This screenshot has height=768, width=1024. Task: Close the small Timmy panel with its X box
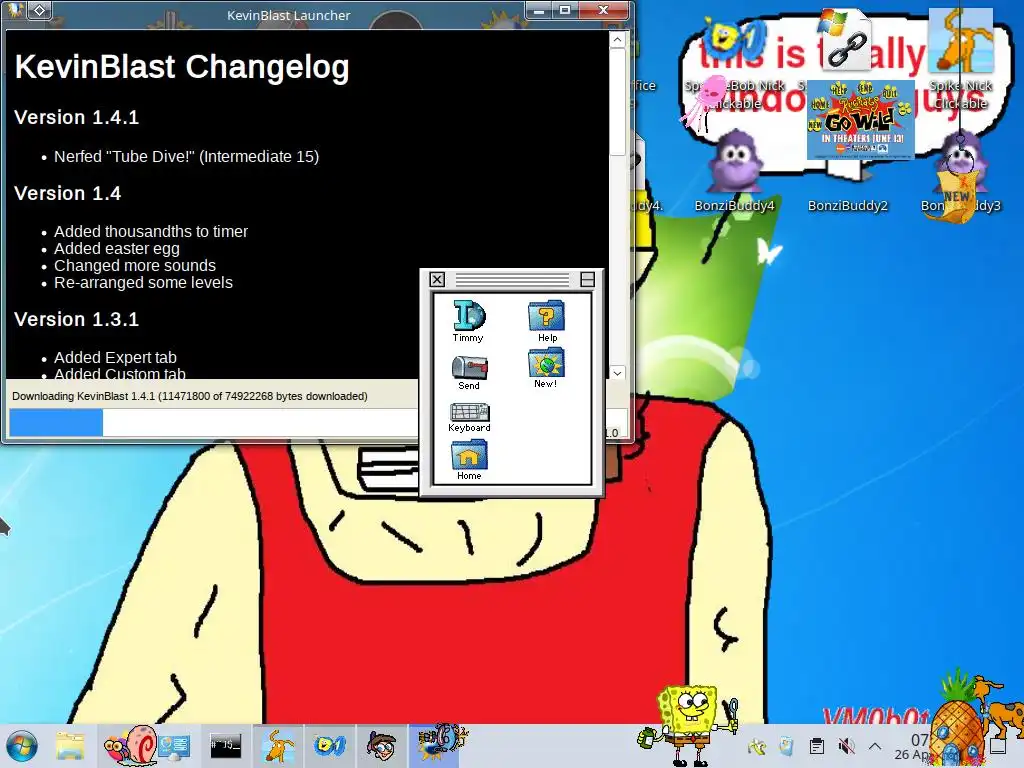click(x=438, y=280)
